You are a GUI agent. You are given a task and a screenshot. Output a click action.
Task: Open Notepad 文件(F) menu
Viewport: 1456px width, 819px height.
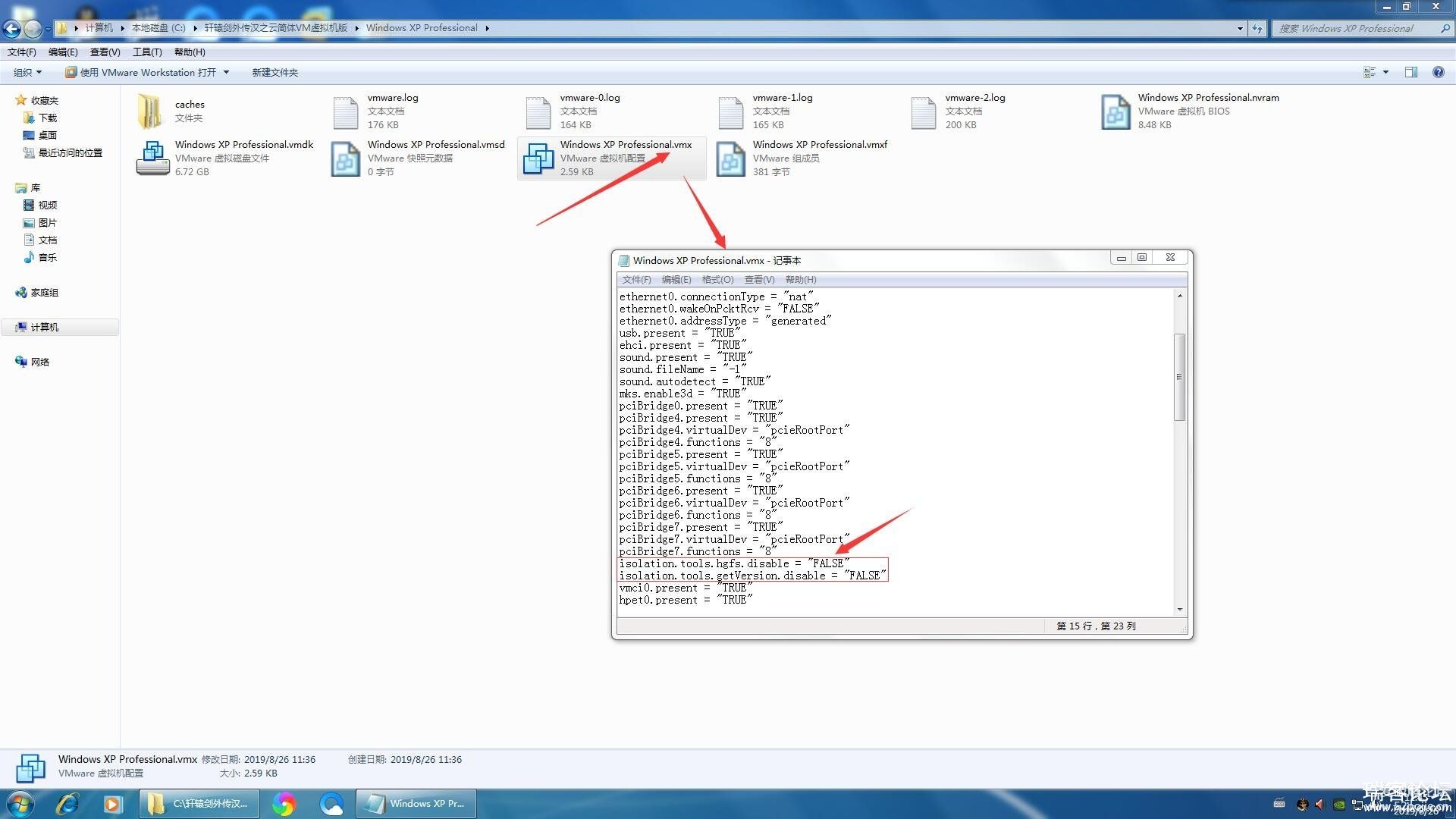coord(636,280)
